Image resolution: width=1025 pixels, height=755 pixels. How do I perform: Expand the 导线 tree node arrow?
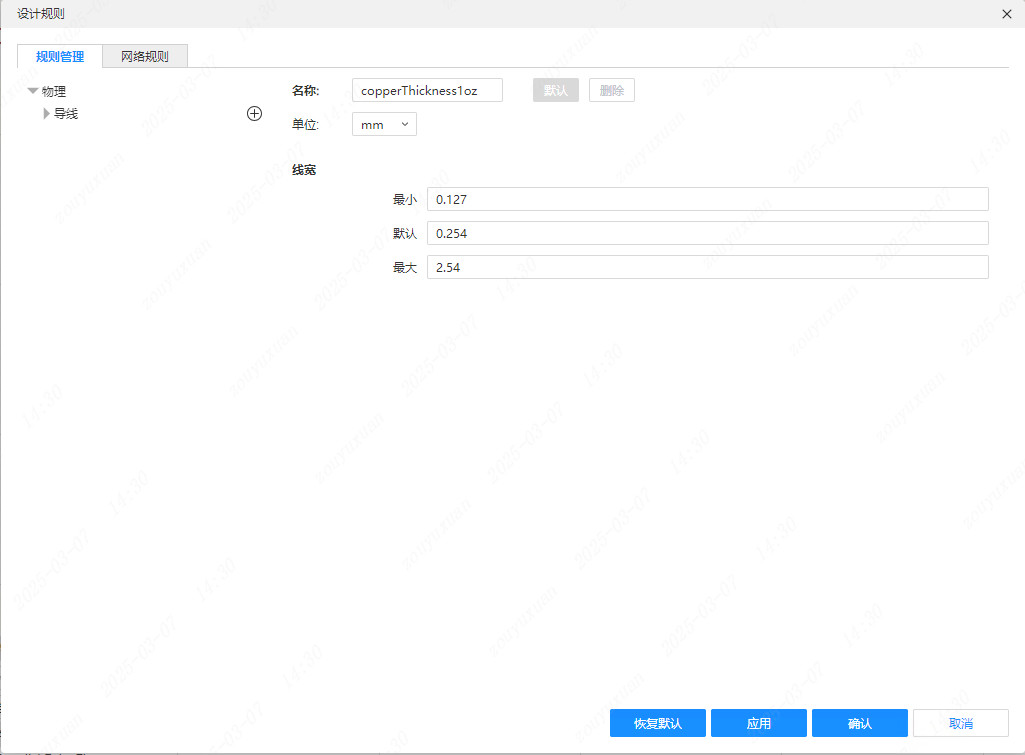(x=46, y=114)
